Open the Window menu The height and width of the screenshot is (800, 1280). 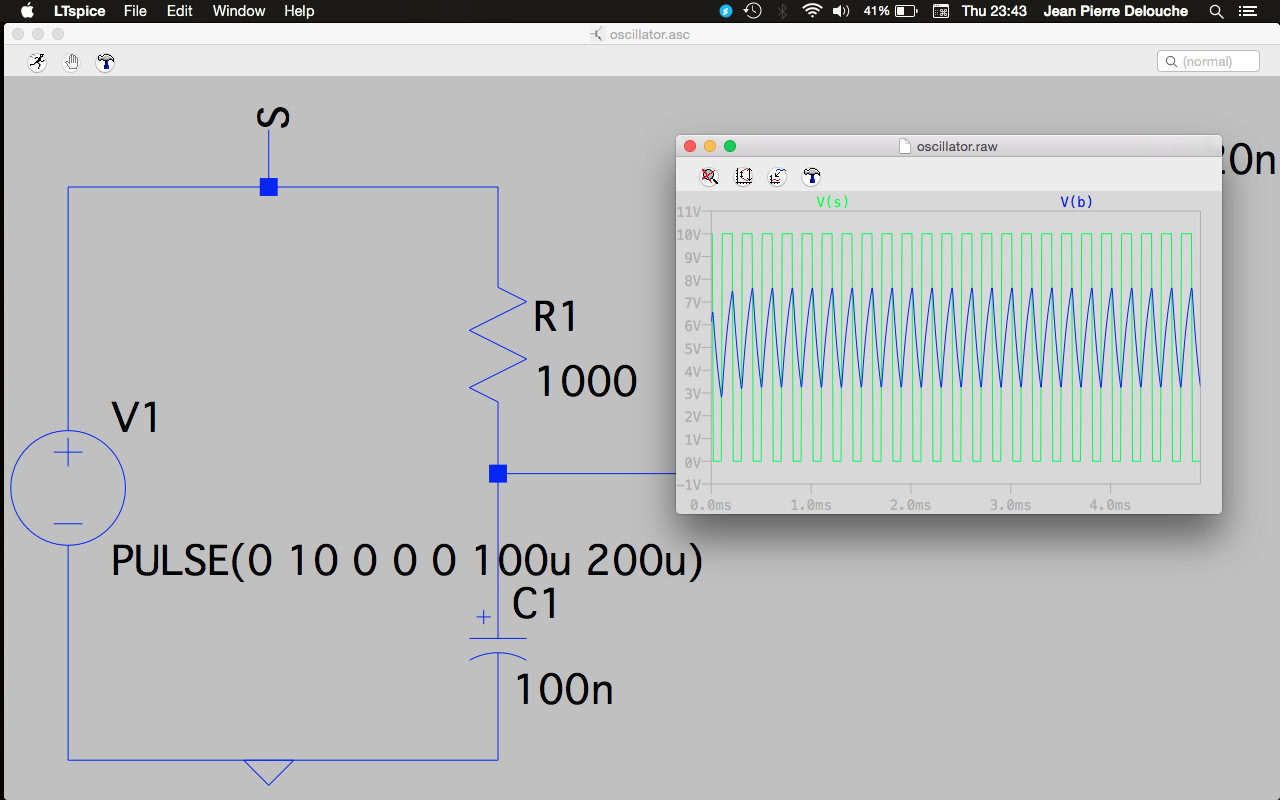point(239,11)
